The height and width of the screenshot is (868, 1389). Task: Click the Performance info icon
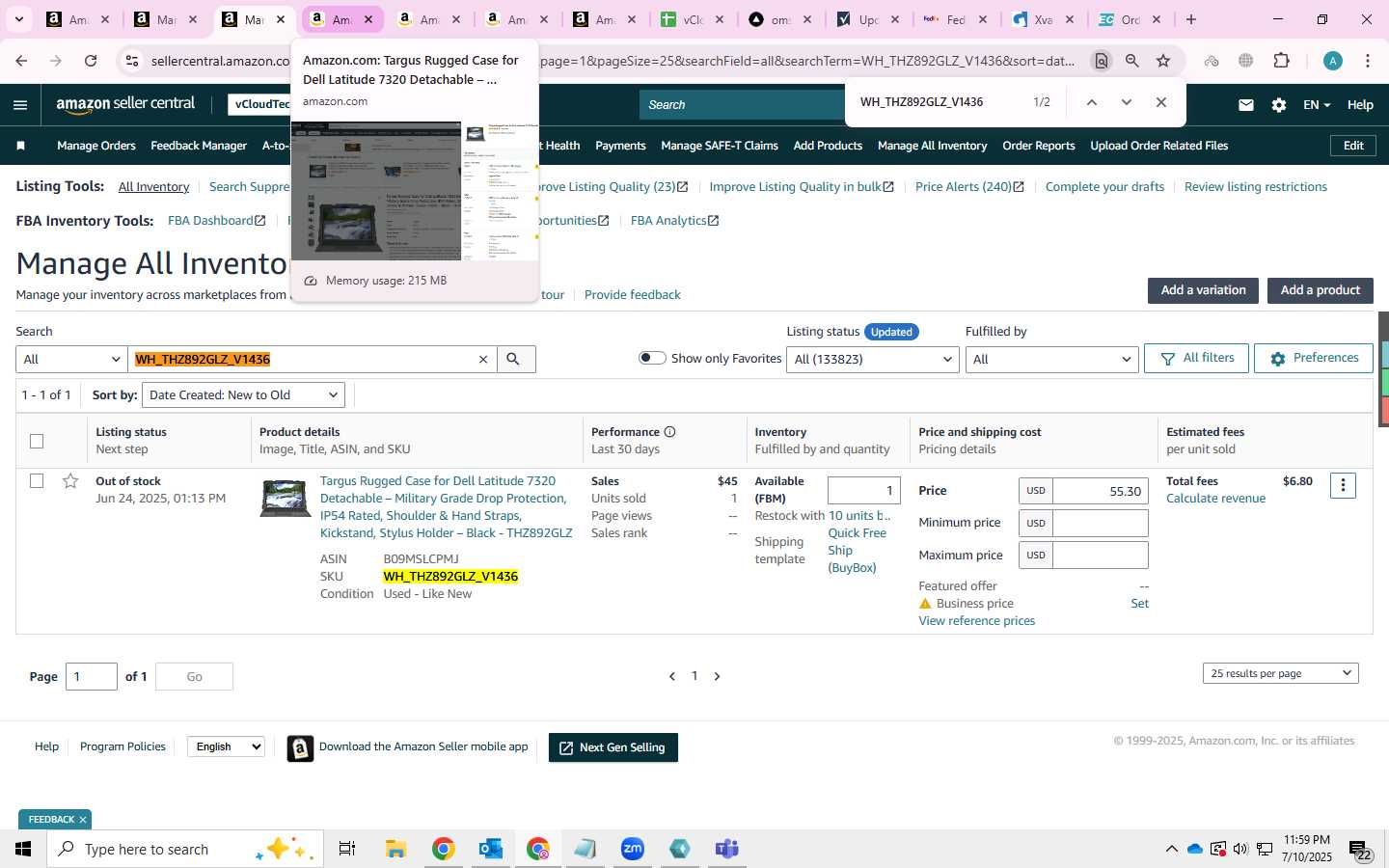click(669, 432)
